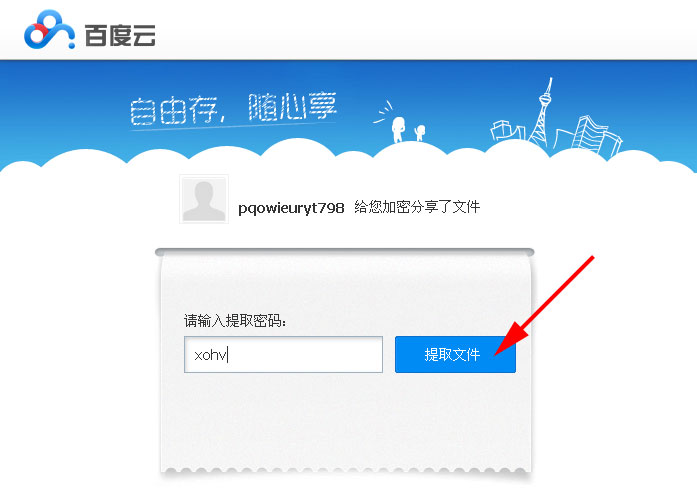The width and height of the screenshot is (697, 492).
Task: Click the pqowieuryt798 username
Action: click(x=291, y=208)
